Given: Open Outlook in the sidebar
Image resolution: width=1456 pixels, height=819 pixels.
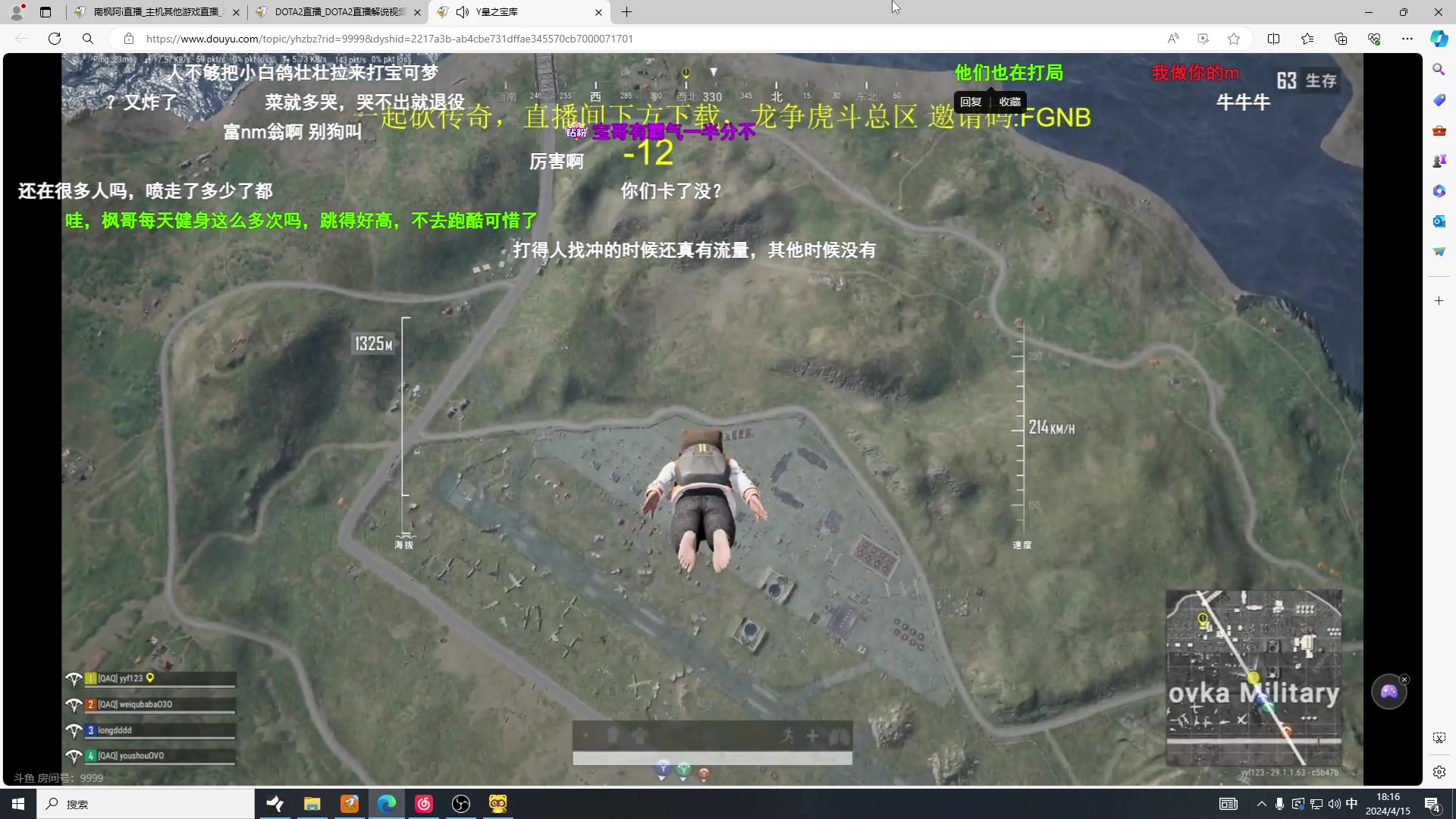Looking at the screenshot, I should (x=1439, y=221).
